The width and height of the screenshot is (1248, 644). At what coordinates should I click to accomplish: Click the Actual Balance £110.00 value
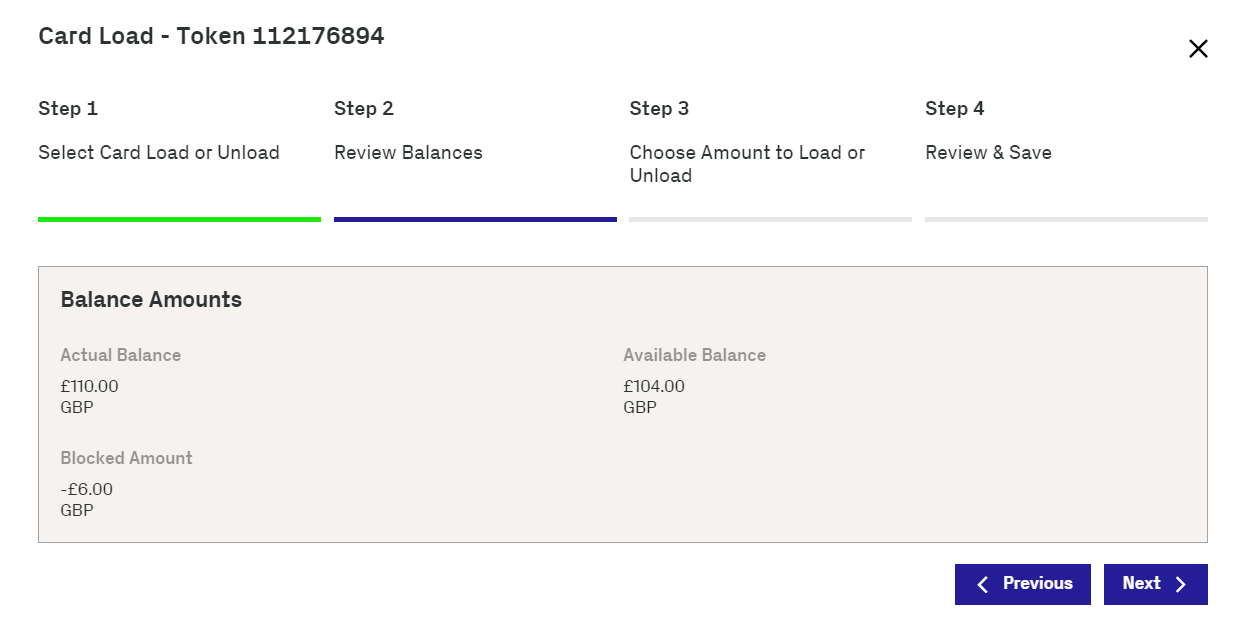(x=90, y=386)
